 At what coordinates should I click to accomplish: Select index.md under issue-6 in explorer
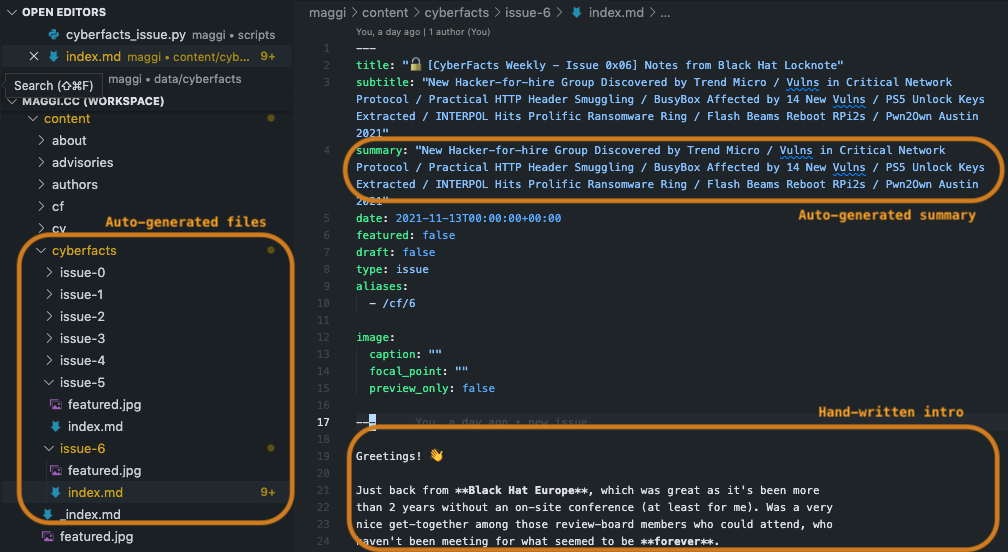point(95,493)
